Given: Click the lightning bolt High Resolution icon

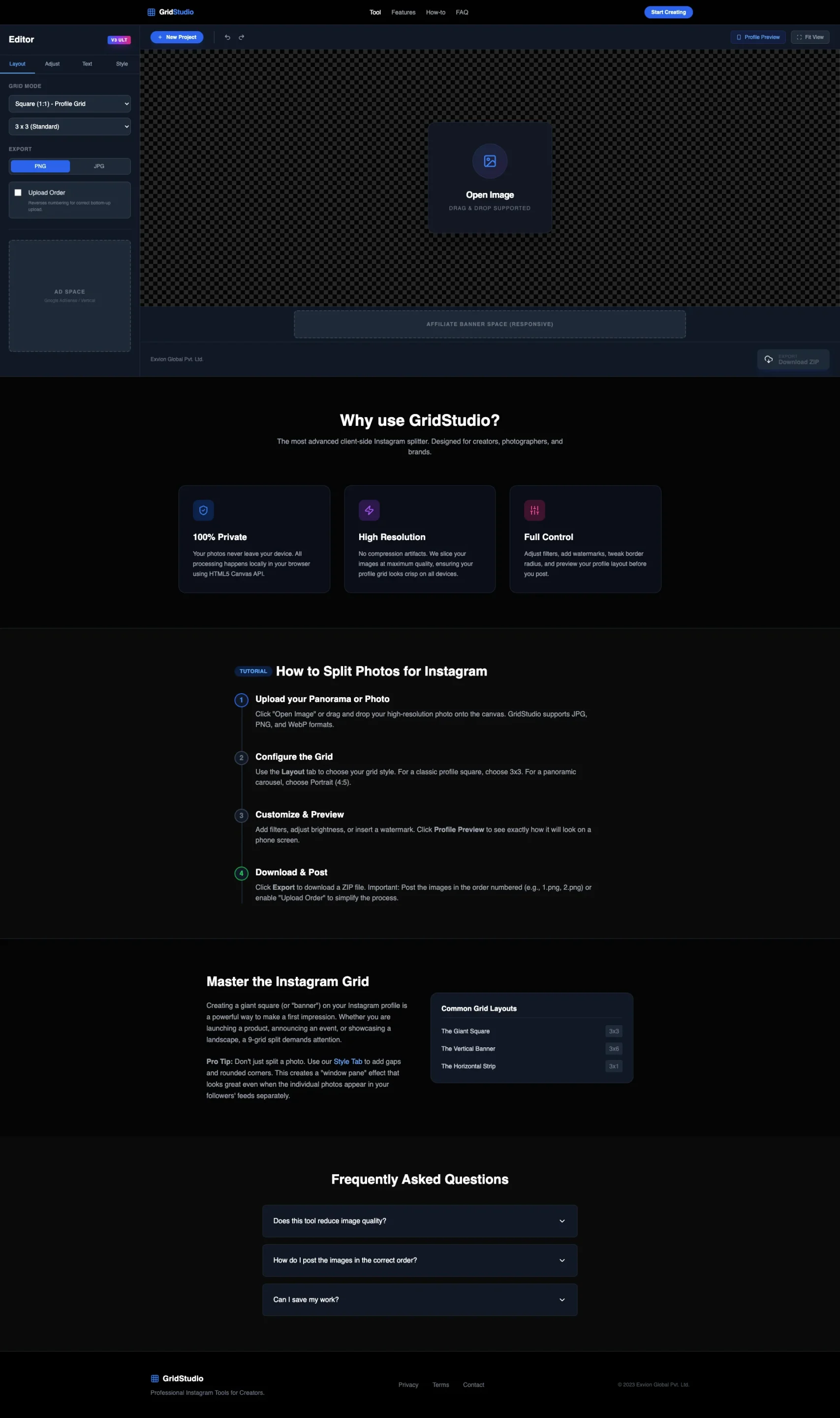Looking at the screenshot, I should coord(369,510).
